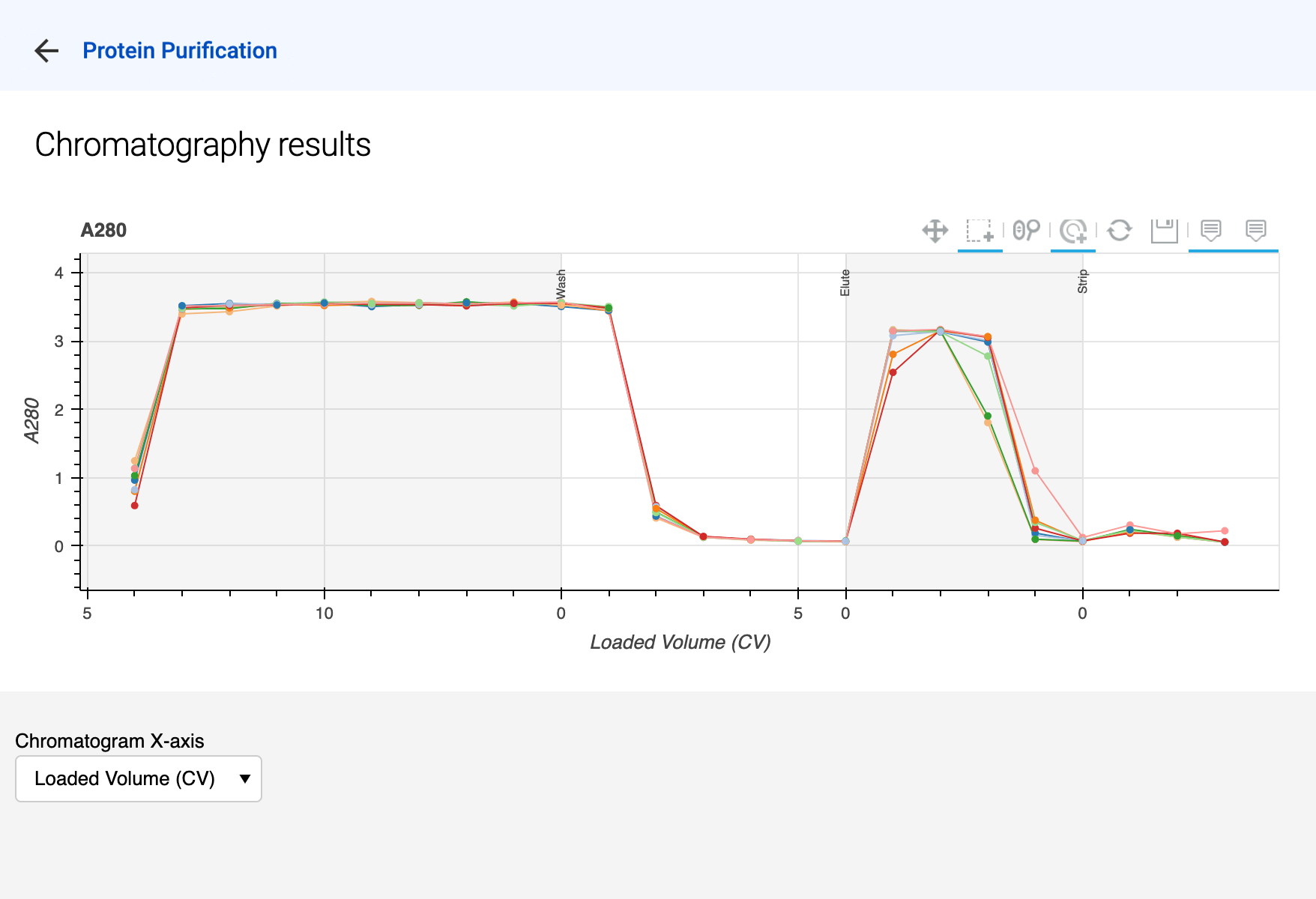Toggle the Box Select tool
This screenshot has width=1316, height=899.
[x=980, y=231]
